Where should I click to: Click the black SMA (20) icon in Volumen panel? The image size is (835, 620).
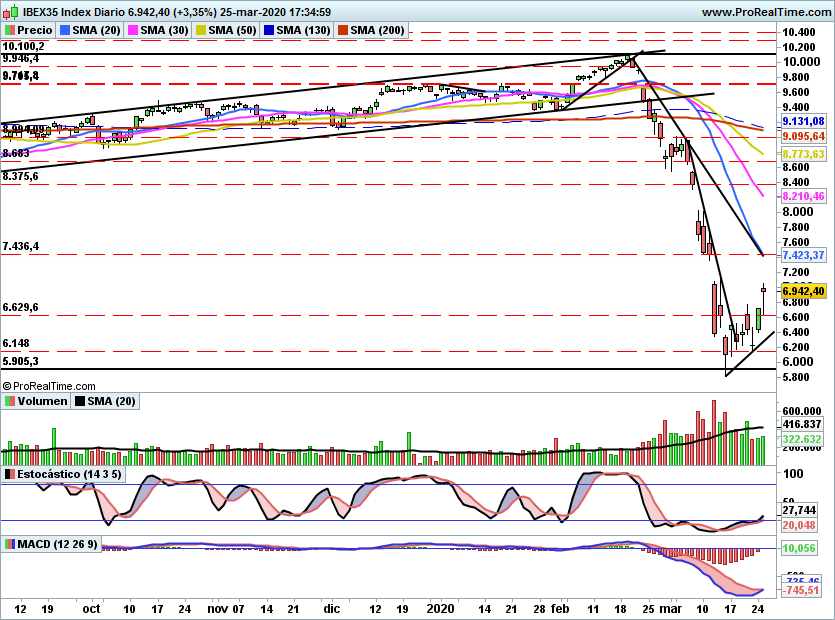79,401
